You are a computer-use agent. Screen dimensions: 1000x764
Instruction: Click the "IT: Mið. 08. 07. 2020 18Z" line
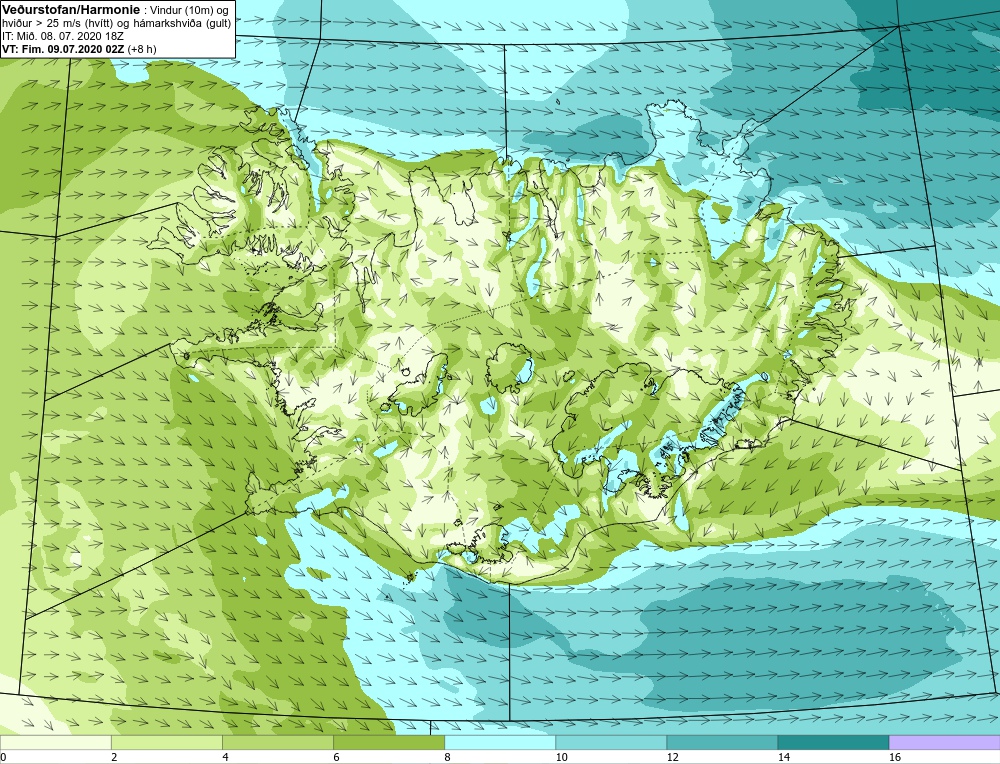pos(62,36)
